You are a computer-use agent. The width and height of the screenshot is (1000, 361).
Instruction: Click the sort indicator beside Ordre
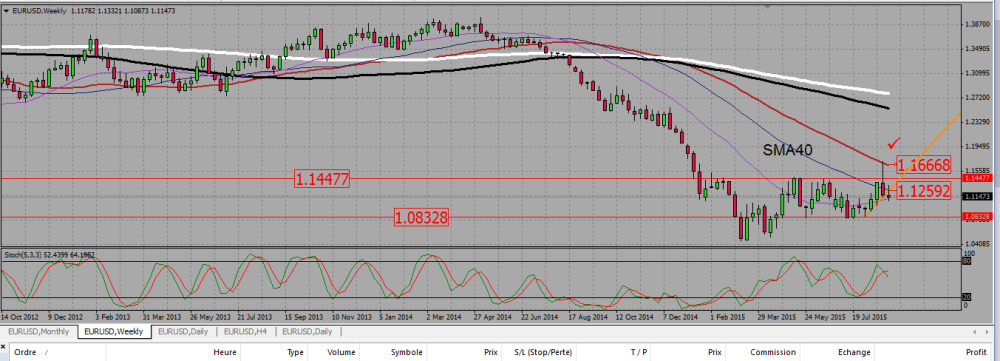47,353
